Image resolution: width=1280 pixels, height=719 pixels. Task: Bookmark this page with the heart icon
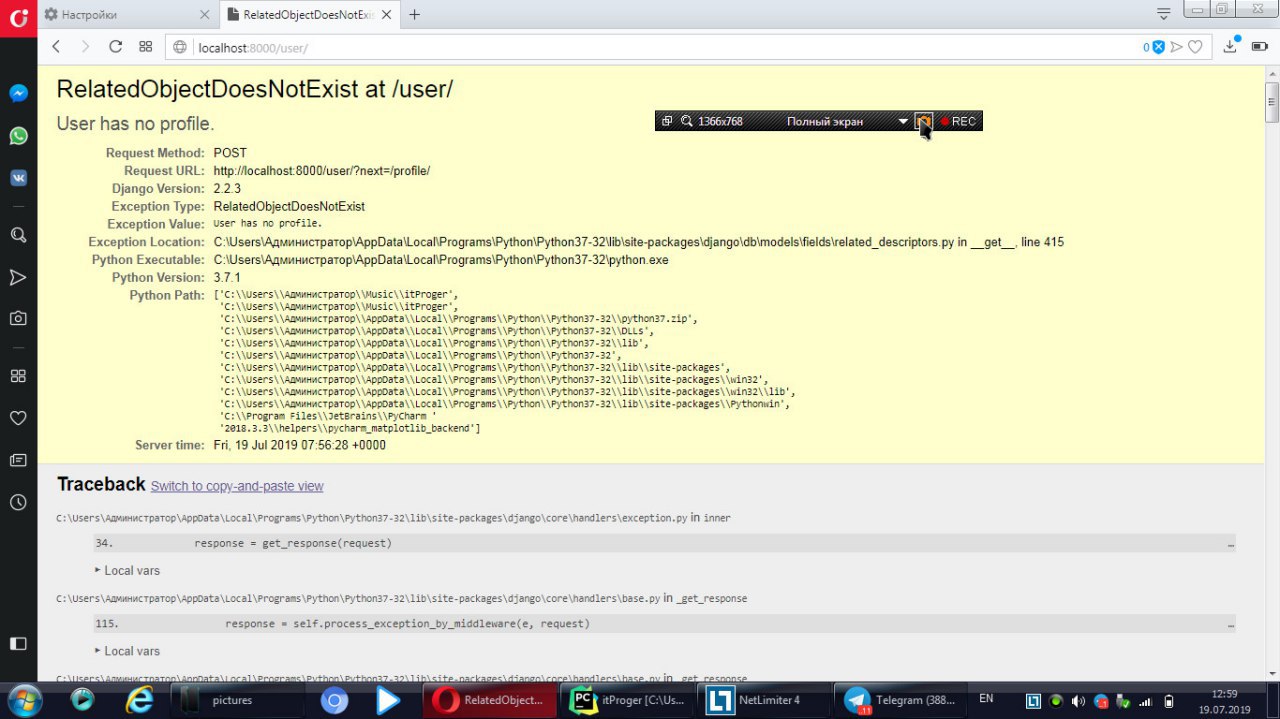point(1195,47)
